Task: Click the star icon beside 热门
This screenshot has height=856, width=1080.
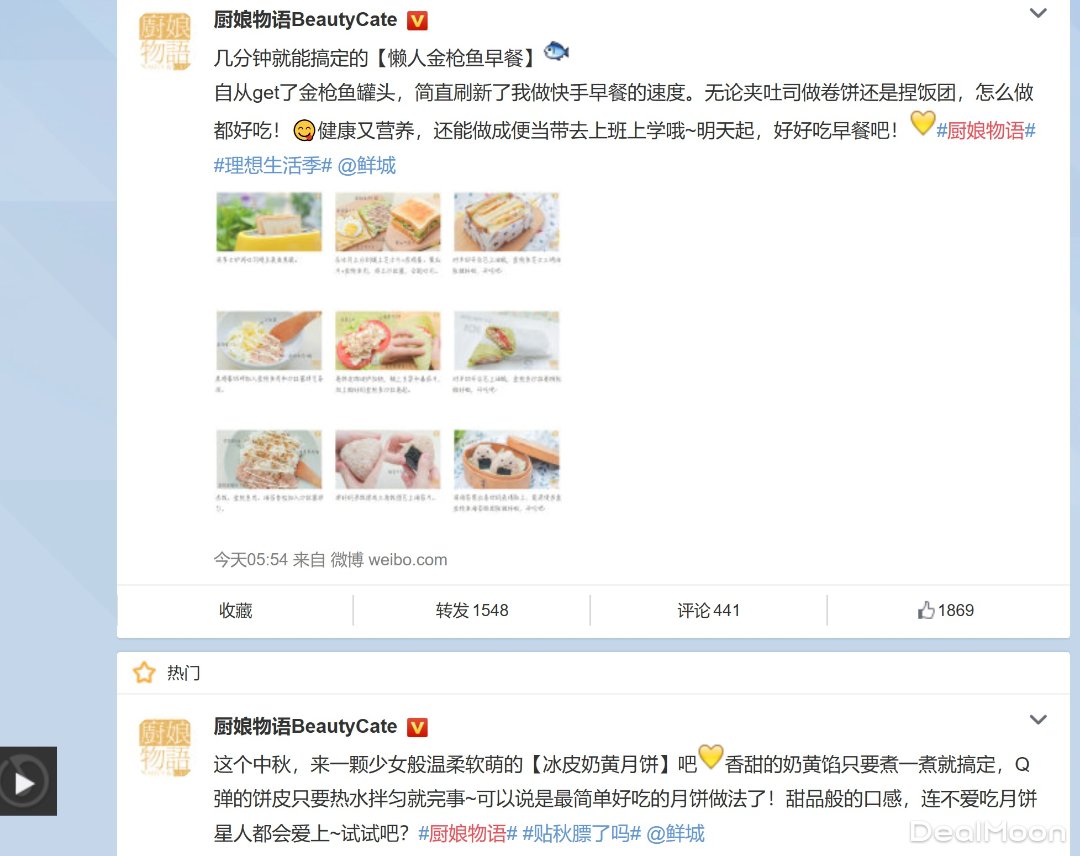Action: pyautogui.click(x=144, y=672)
